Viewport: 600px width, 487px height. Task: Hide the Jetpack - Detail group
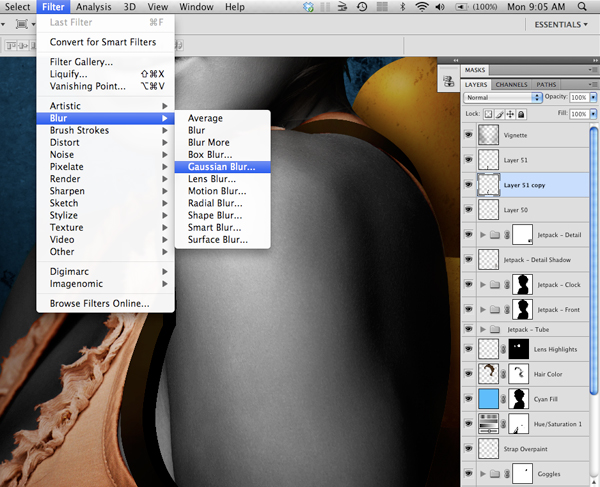(468, 234)
